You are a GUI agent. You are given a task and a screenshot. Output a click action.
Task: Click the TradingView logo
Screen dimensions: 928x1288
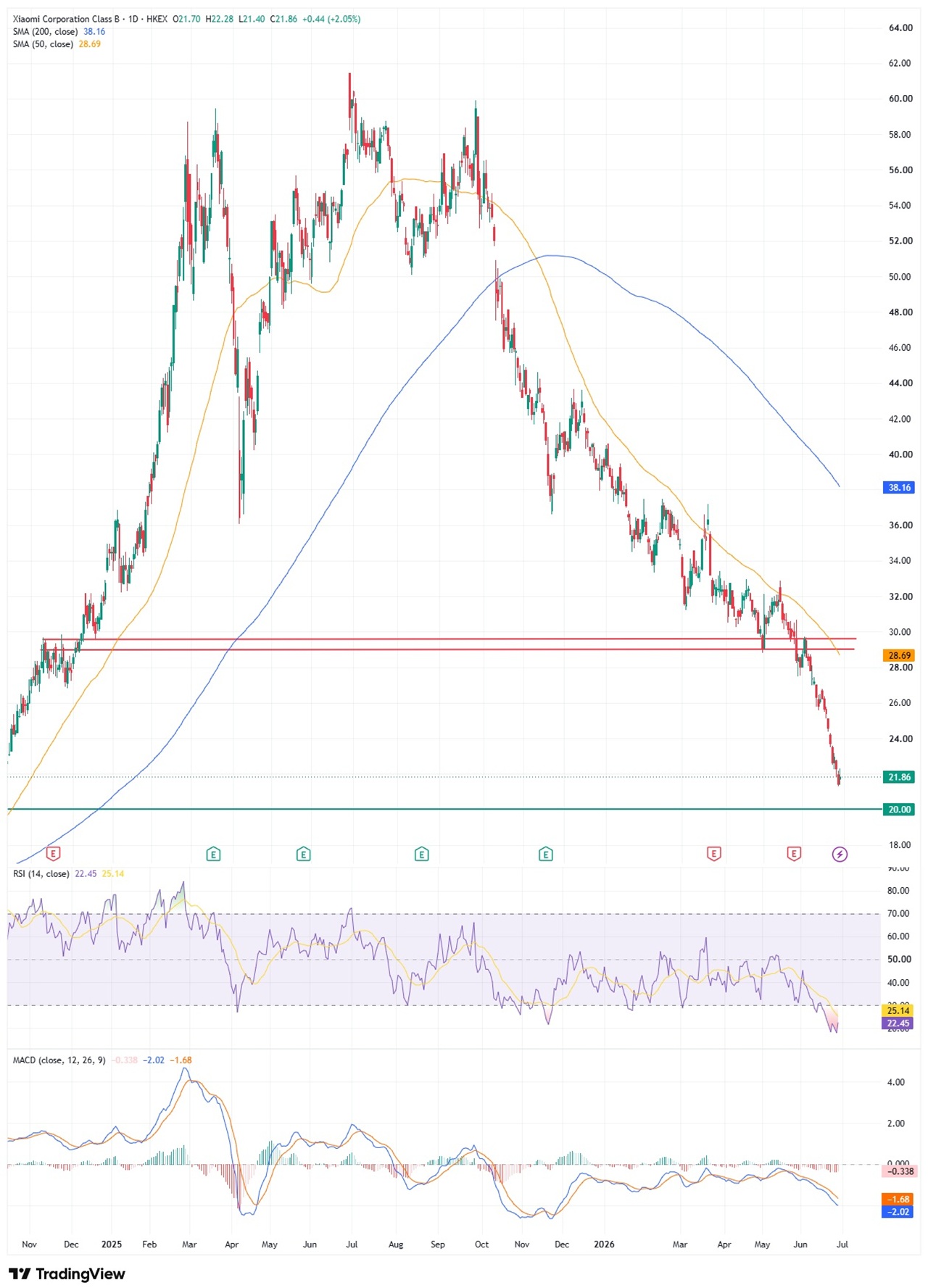tap(67, 1274)
